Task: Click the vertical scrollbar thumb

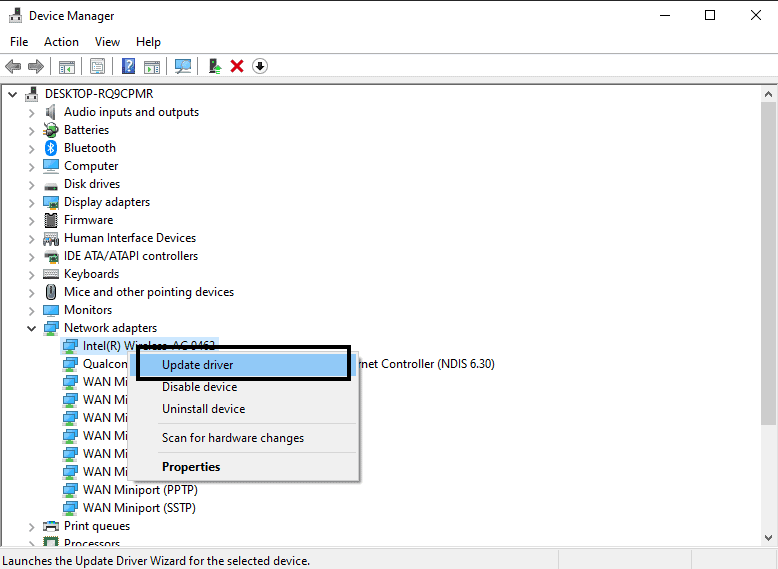Action: pos(768,263)
